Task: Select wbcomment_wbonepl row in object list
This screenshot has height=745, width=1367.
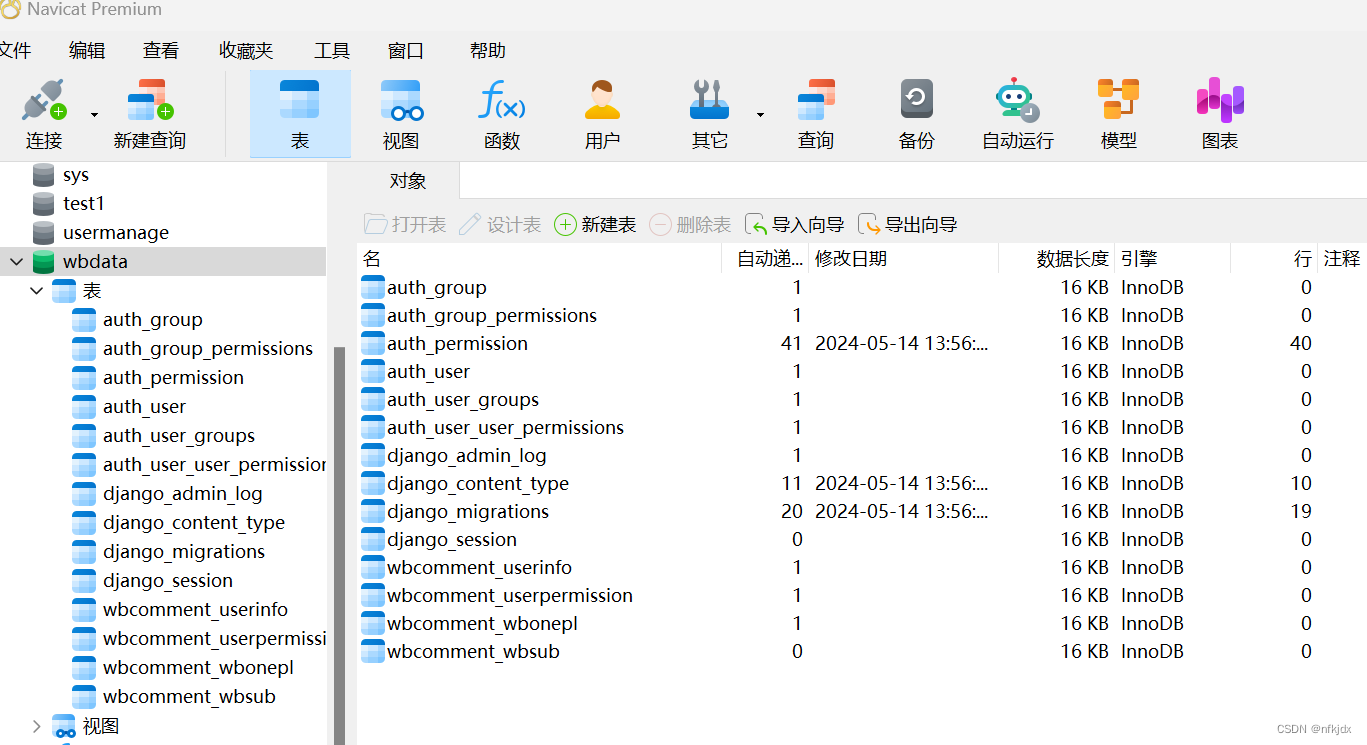Action: (x=862, y=624)
